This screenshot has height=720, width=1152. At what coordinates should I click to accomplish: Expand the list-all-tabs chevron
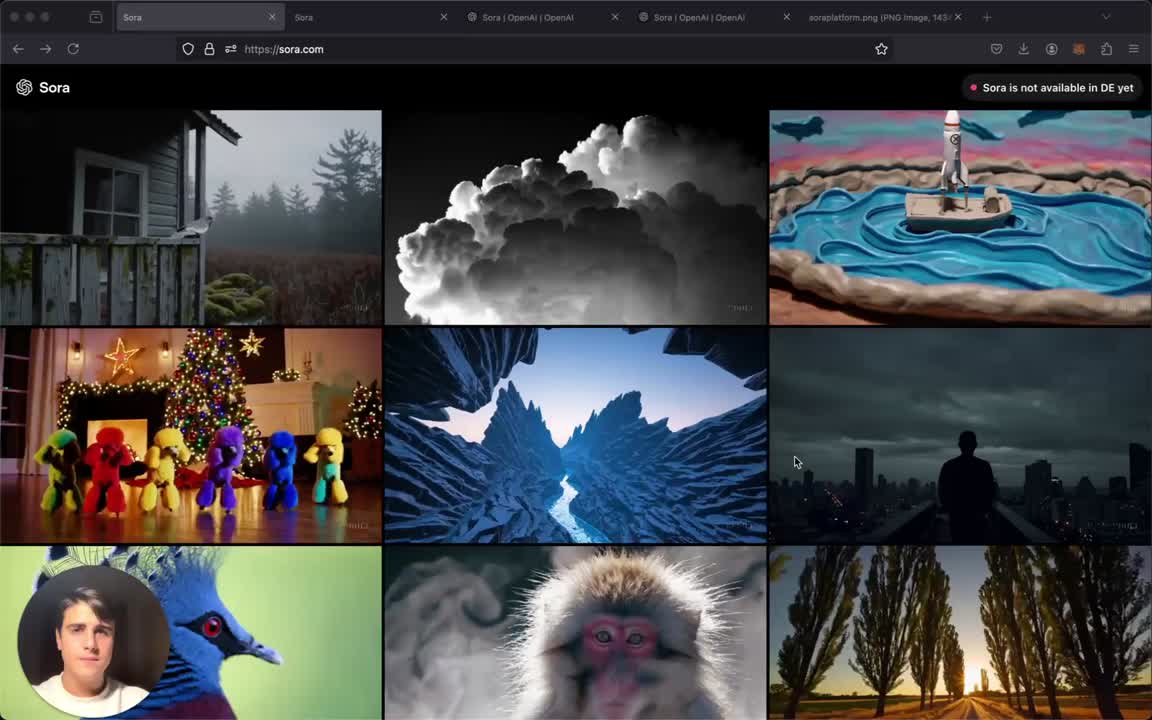(1106, 17)
